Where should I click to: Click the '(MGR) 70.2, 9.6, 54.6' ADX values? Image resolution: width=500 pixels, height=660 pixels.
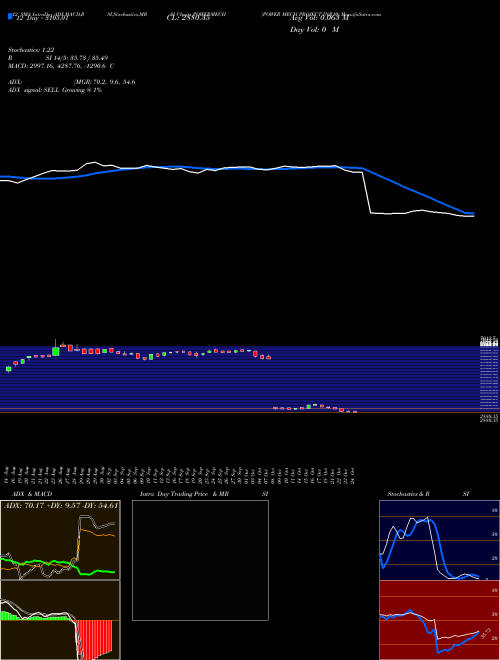tap(104, 82)
